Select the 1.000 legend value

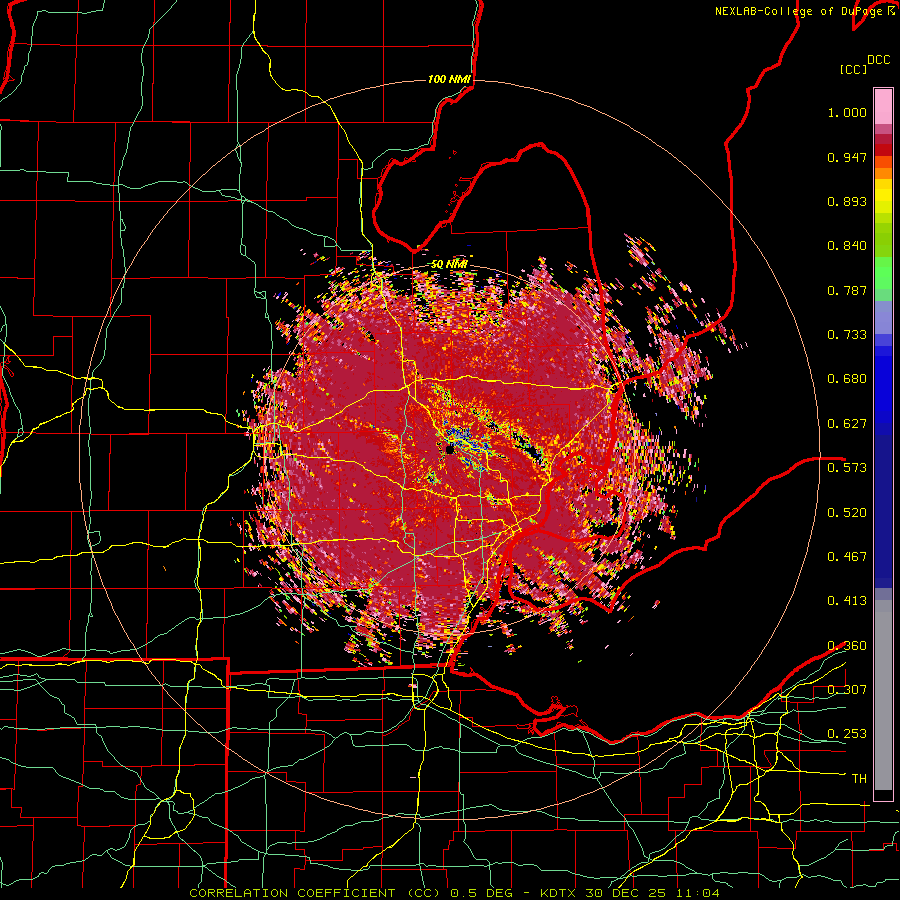(847, 112)
